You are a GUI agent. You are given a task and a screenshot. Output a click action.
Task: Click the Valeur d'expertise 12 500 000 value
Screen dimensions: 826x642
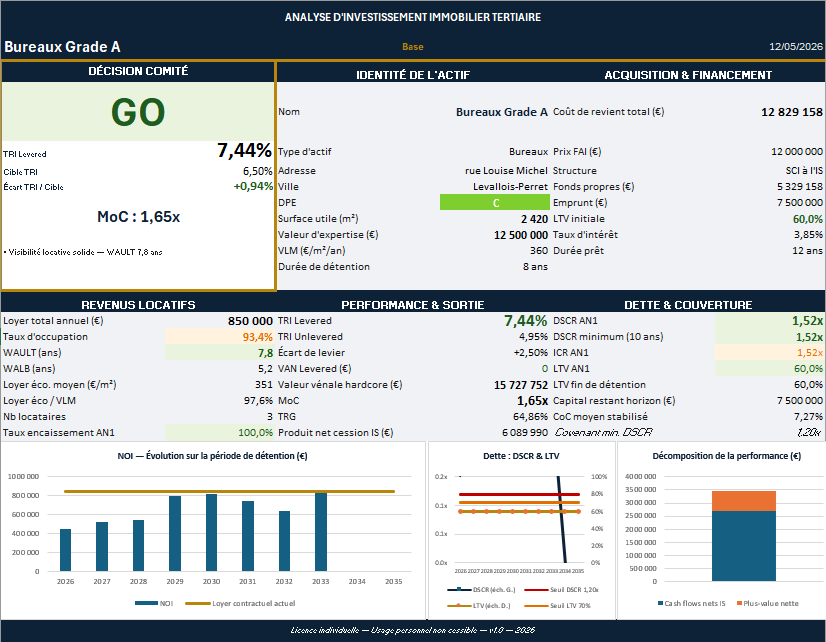point(520,235)
